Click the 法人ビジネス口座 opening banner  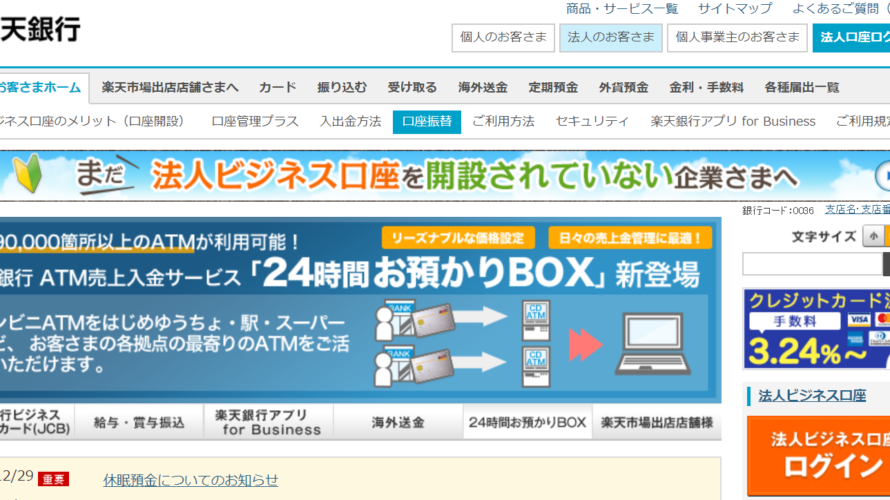click(x=445, y=176)
